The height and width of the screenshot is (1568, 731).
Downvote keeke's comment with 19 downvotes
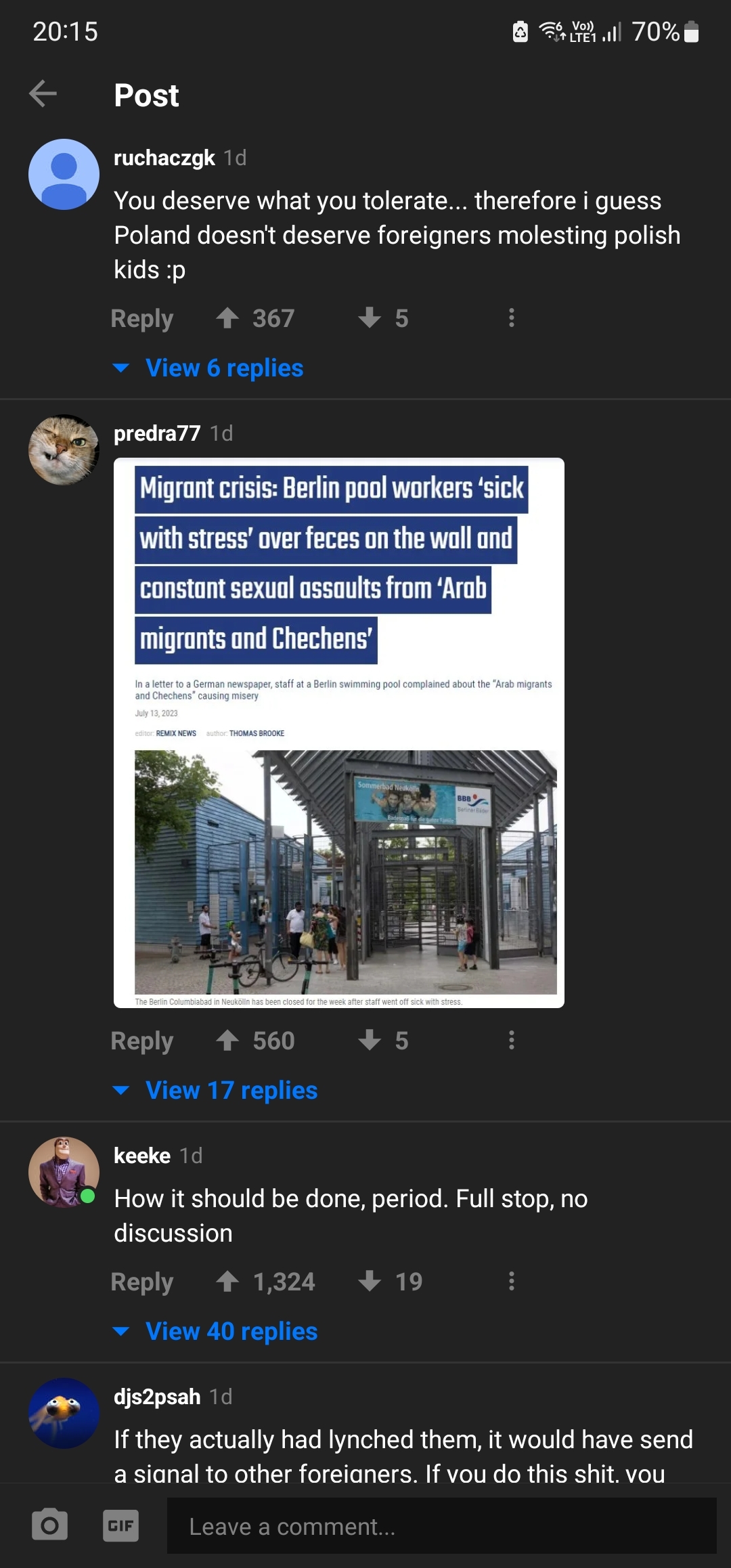[x=370, y=1281]
